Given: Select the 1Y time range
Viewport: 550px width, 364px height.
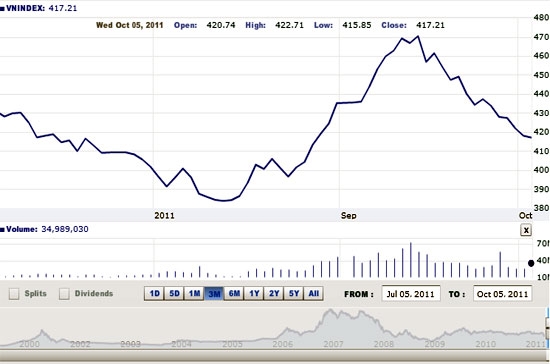Looking at the screenshot, I should point(254,294).
